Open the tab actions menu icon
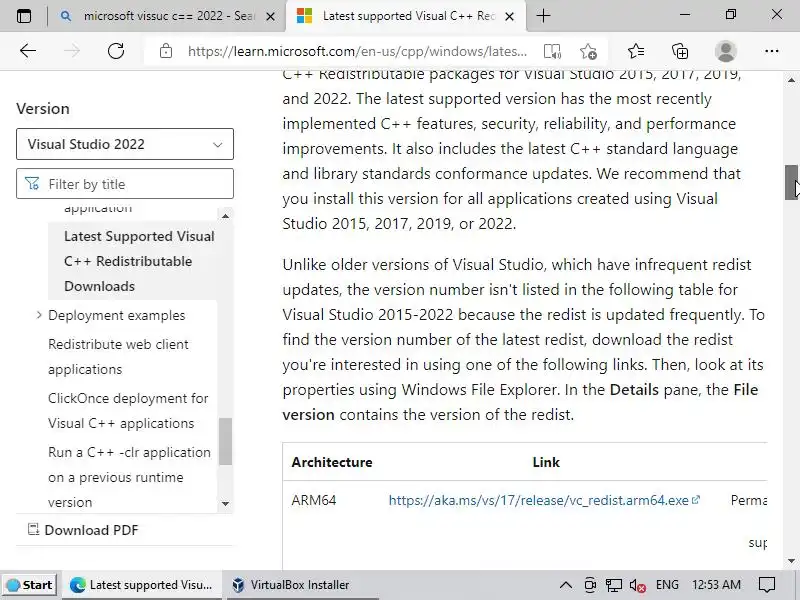 [23, 16]
